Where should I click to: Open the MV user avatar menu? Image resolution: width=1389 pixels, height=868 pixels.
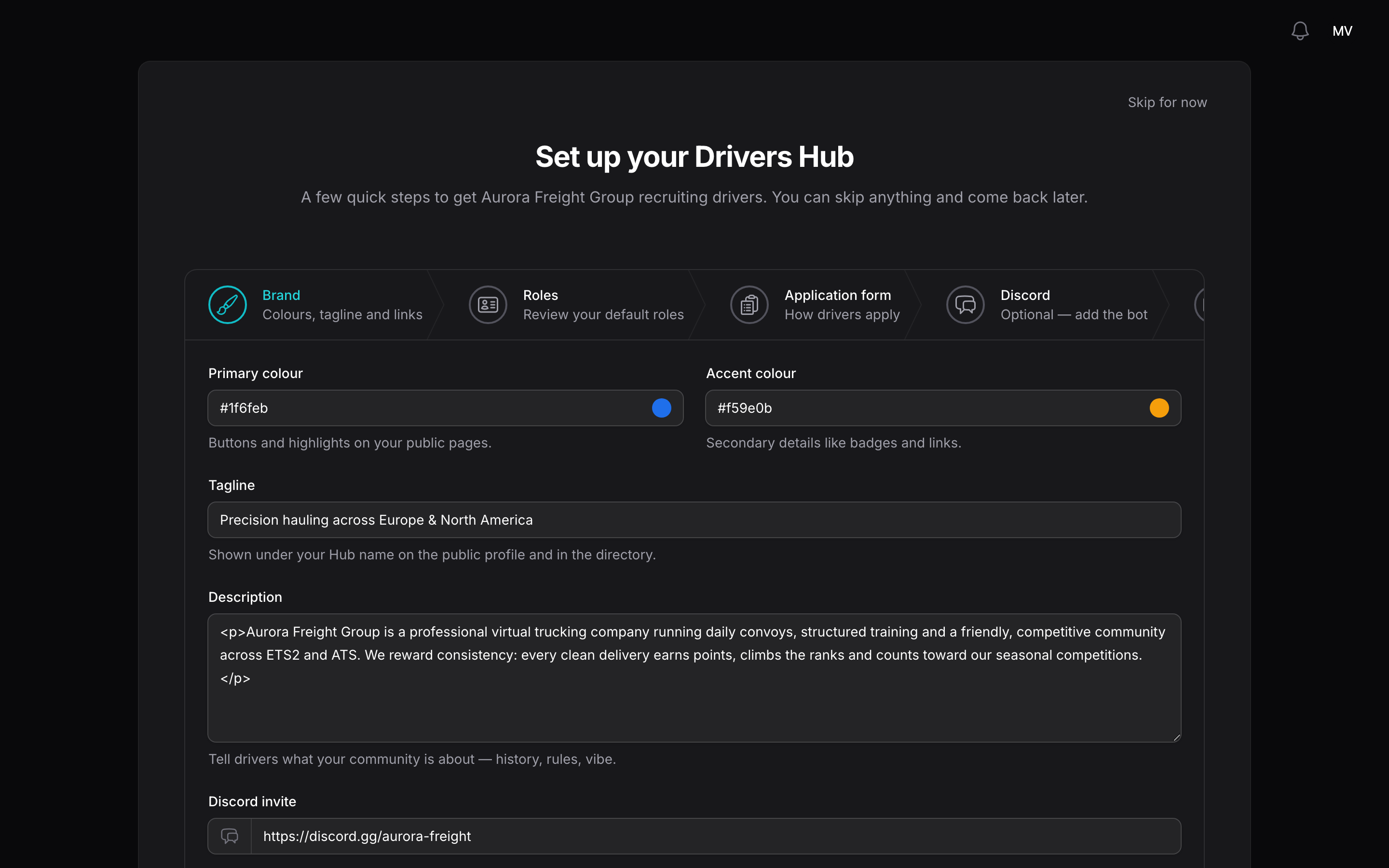(x=1342, y=31)
